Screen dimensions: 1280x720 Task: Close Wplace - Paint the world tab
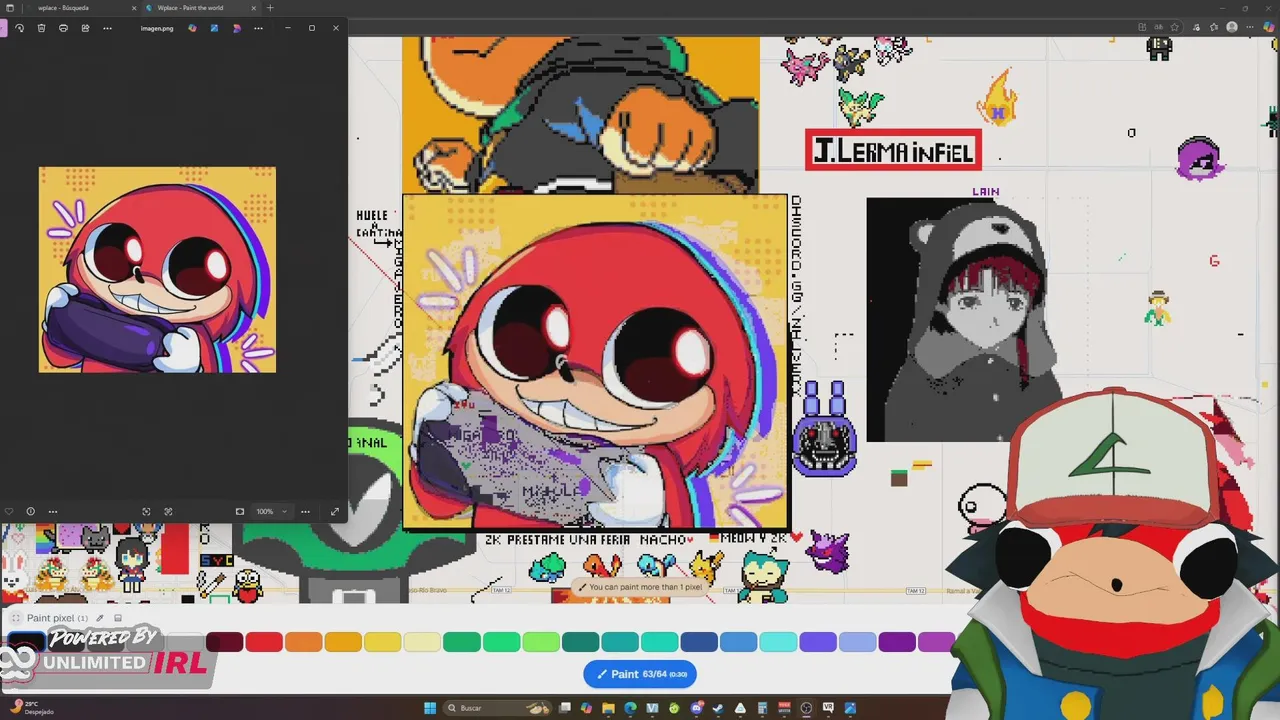tap(254, 8)
